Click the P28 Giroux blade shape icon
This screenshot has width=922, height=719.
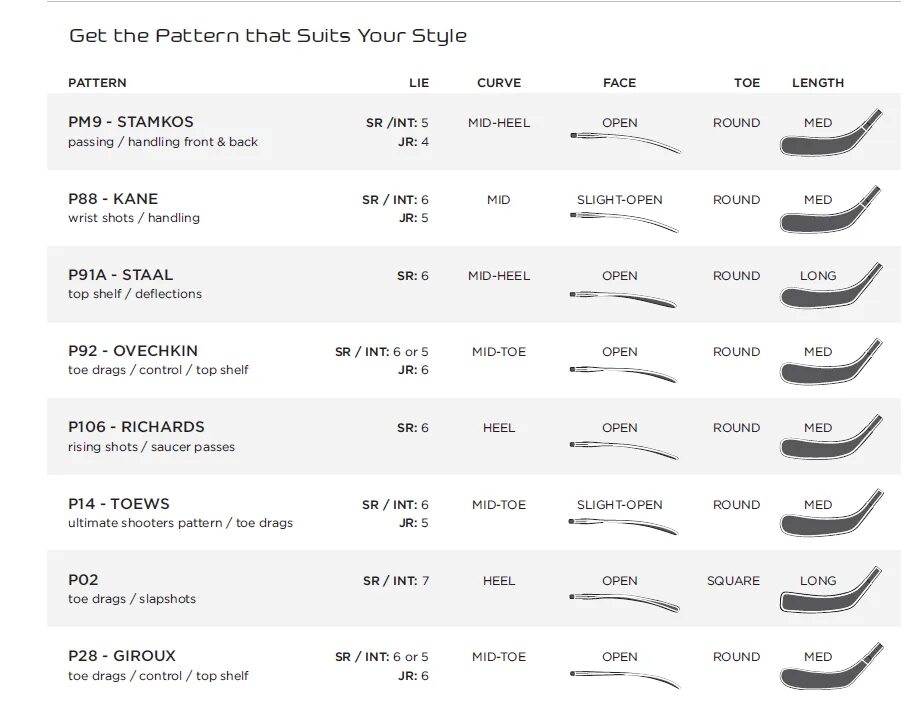(831, 669)
